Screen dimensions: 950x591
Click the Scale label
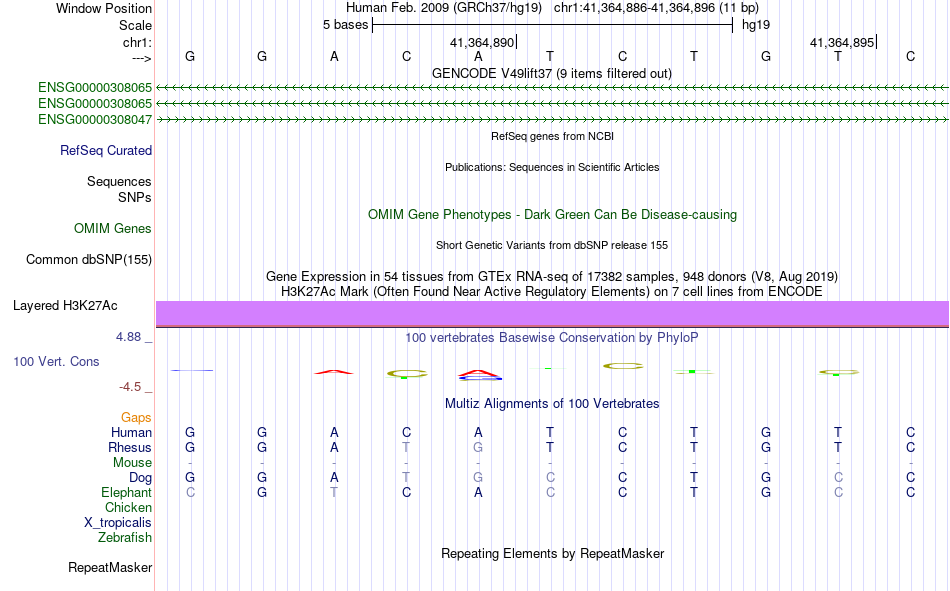coord(135,25)
